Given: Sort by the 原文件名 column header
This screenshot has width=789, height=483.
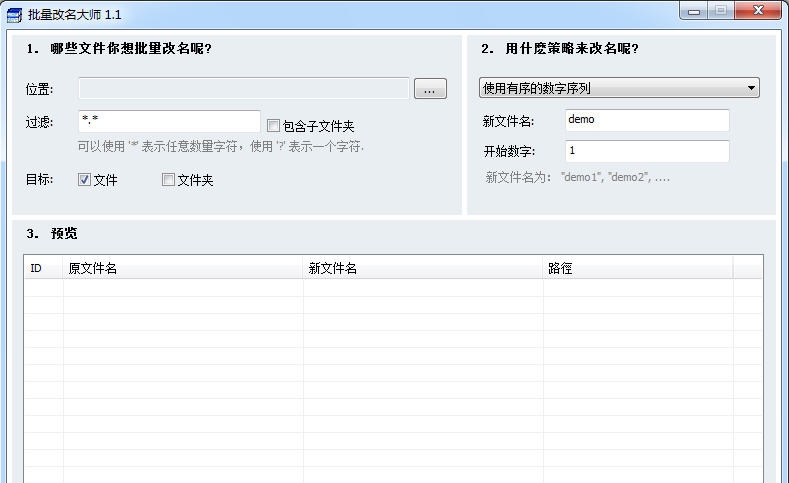Looking at the screenshot, I should 183,268.
